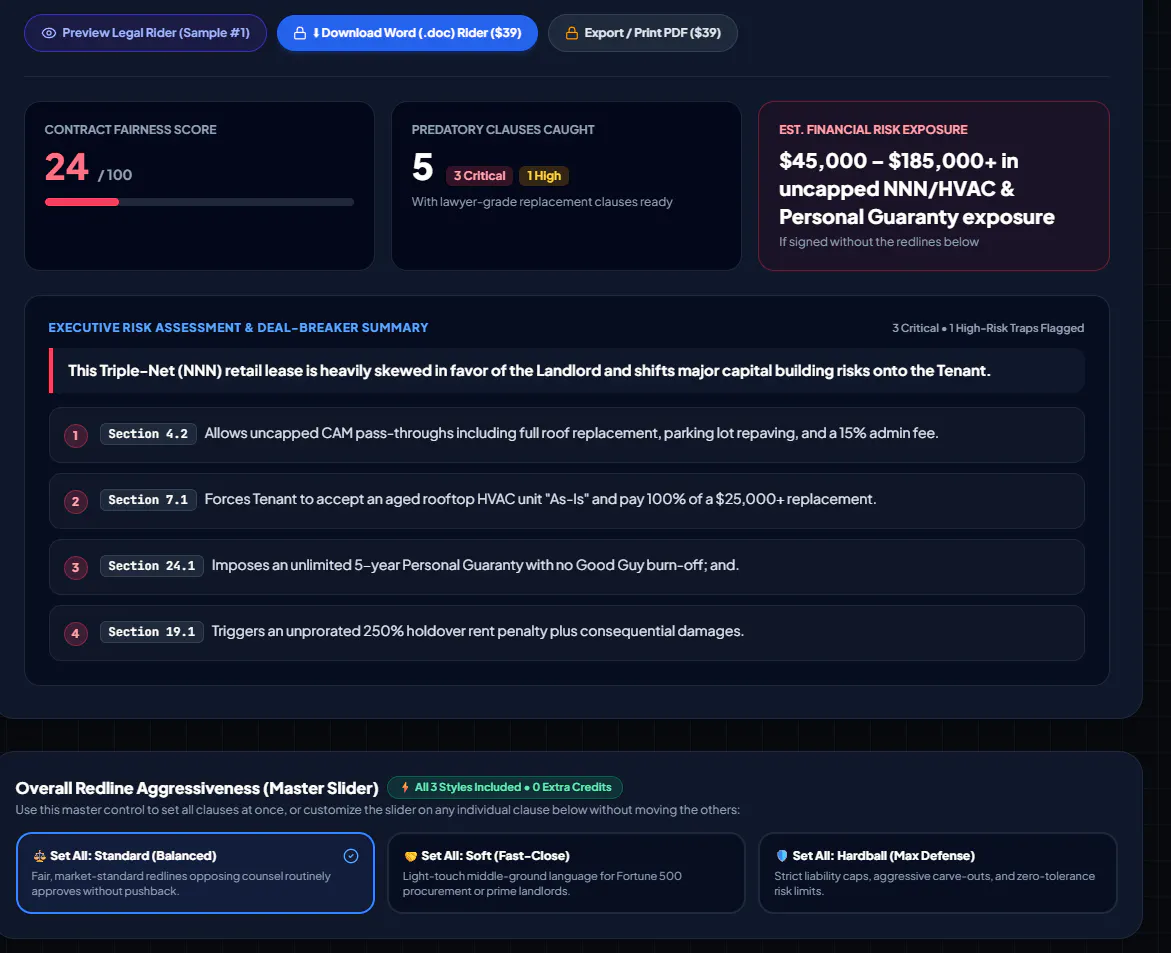This screenshot has height=953, width=1171.
Task: Click the fairness score progress bar
Action: click(x=199, y=202)
